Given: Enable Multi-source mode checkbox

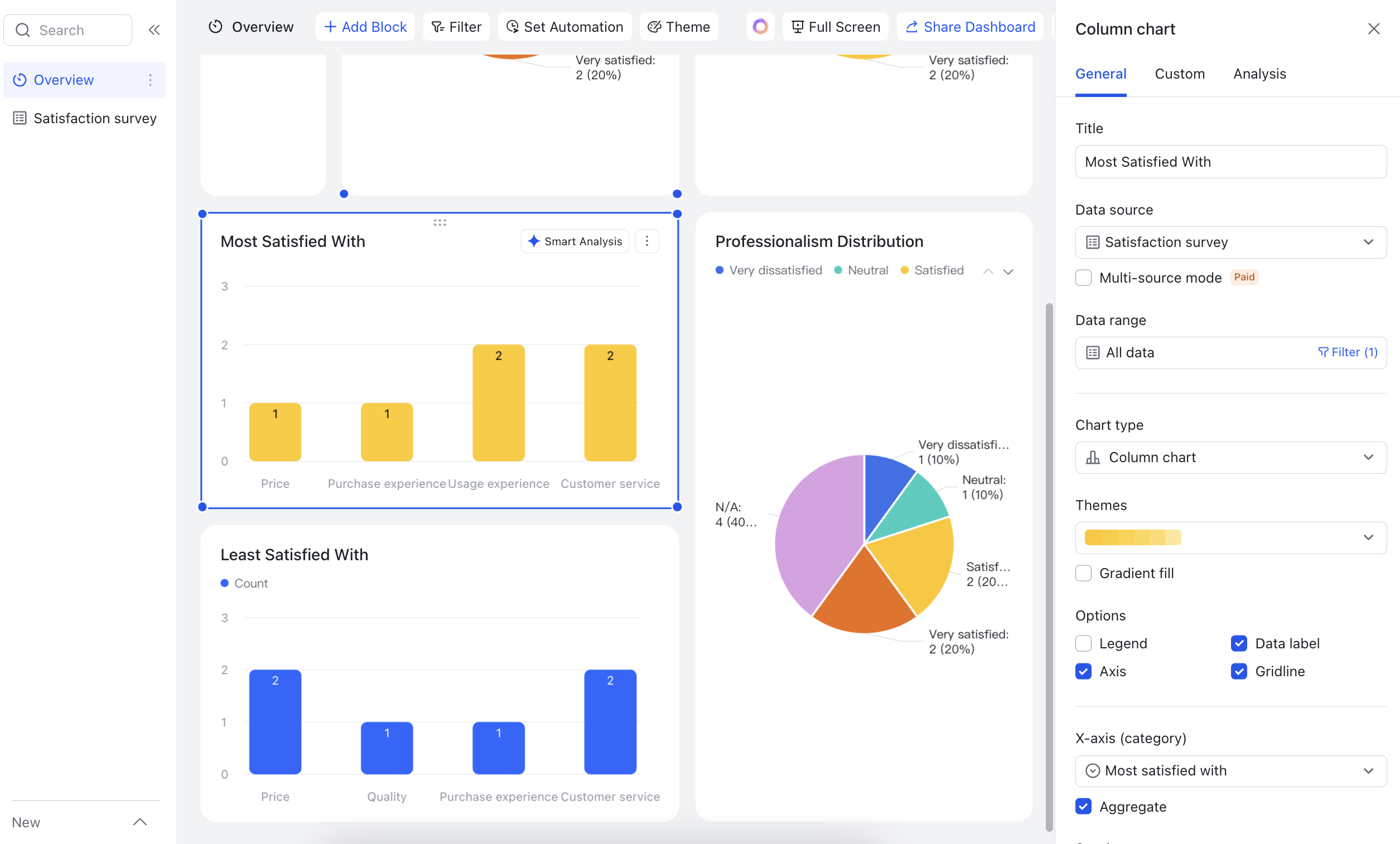Looking at the screenshot, I should pyautogui.click(x=1084, y=278).
